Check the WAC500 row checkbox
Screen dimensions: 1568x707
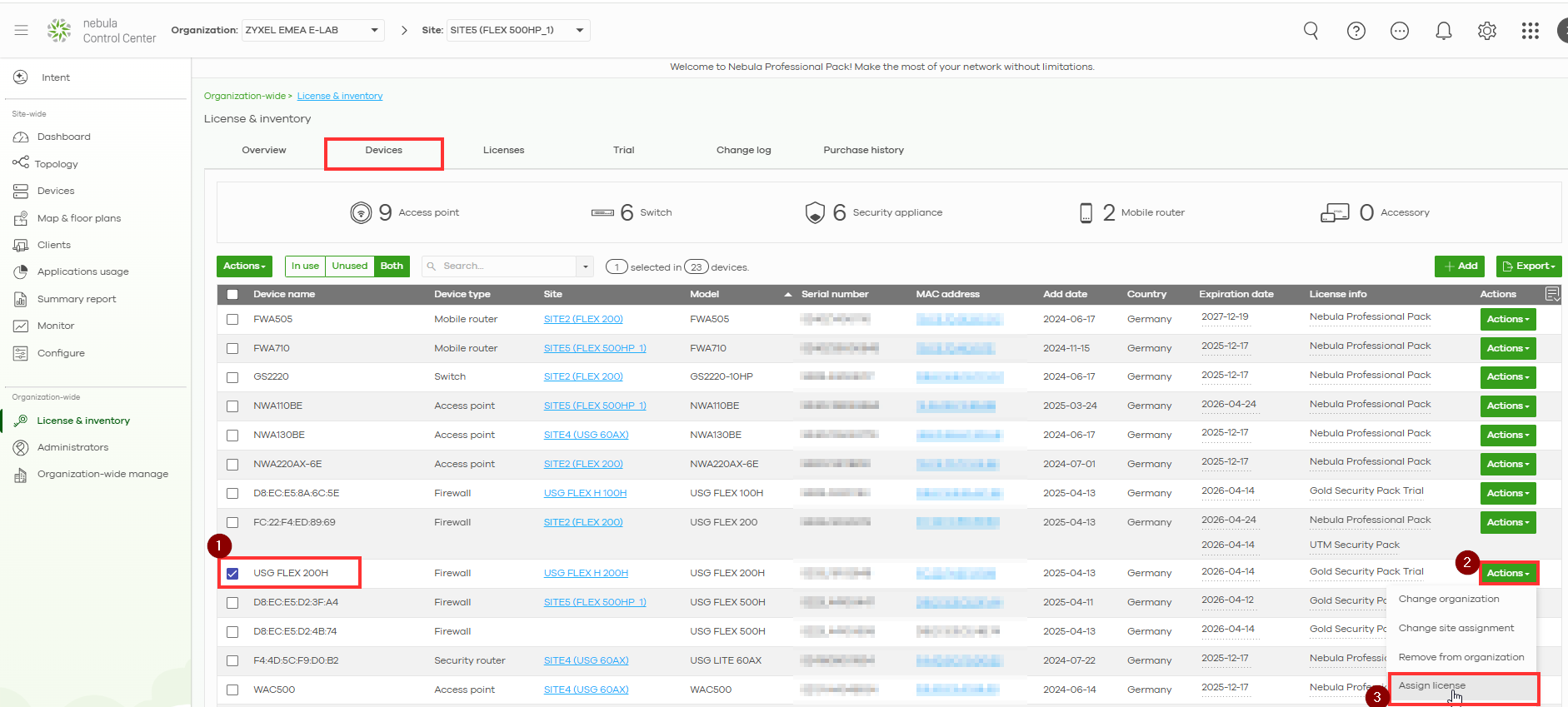point(232,690)
